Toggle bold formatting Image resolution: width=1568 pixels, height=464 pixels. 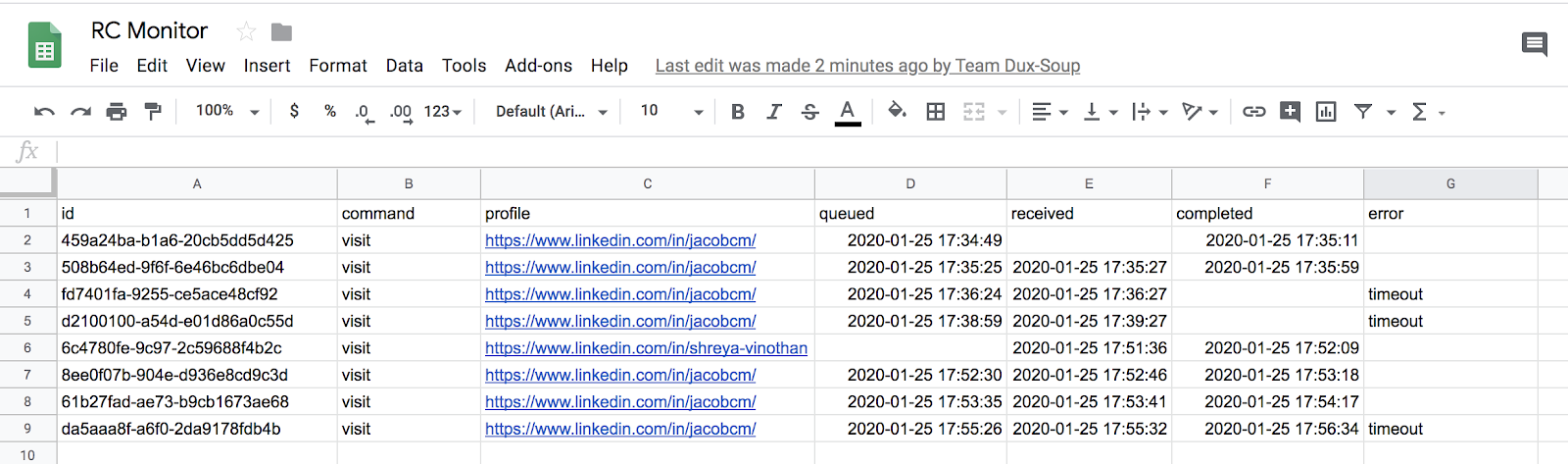(738, 112)
